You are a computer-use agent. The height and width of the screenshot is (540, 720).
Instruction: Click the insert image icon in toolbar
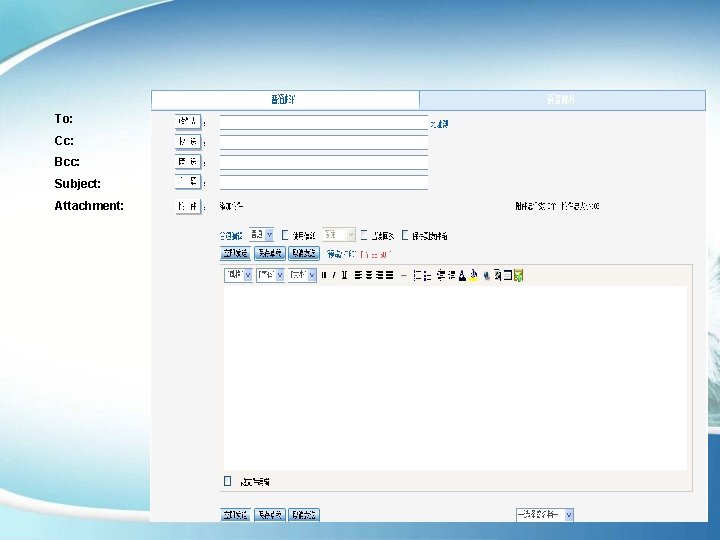pyautogui.click(x=497, y=276)
